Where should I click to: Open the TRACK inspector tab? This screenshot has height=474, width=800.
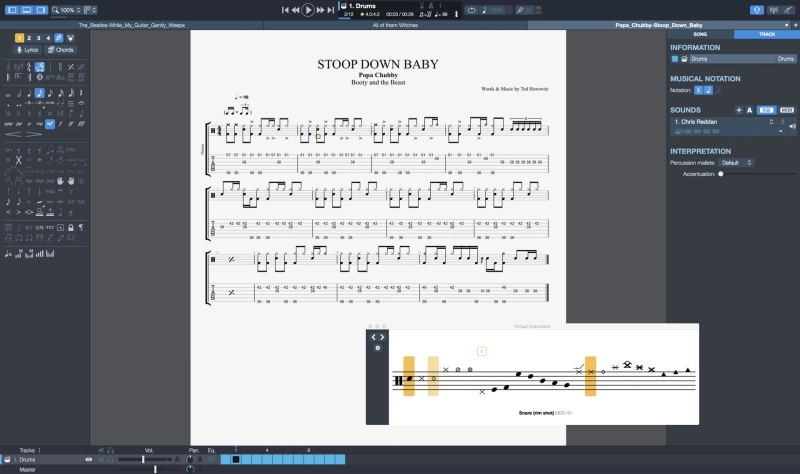pyautogui.click(x=766, y=34)
